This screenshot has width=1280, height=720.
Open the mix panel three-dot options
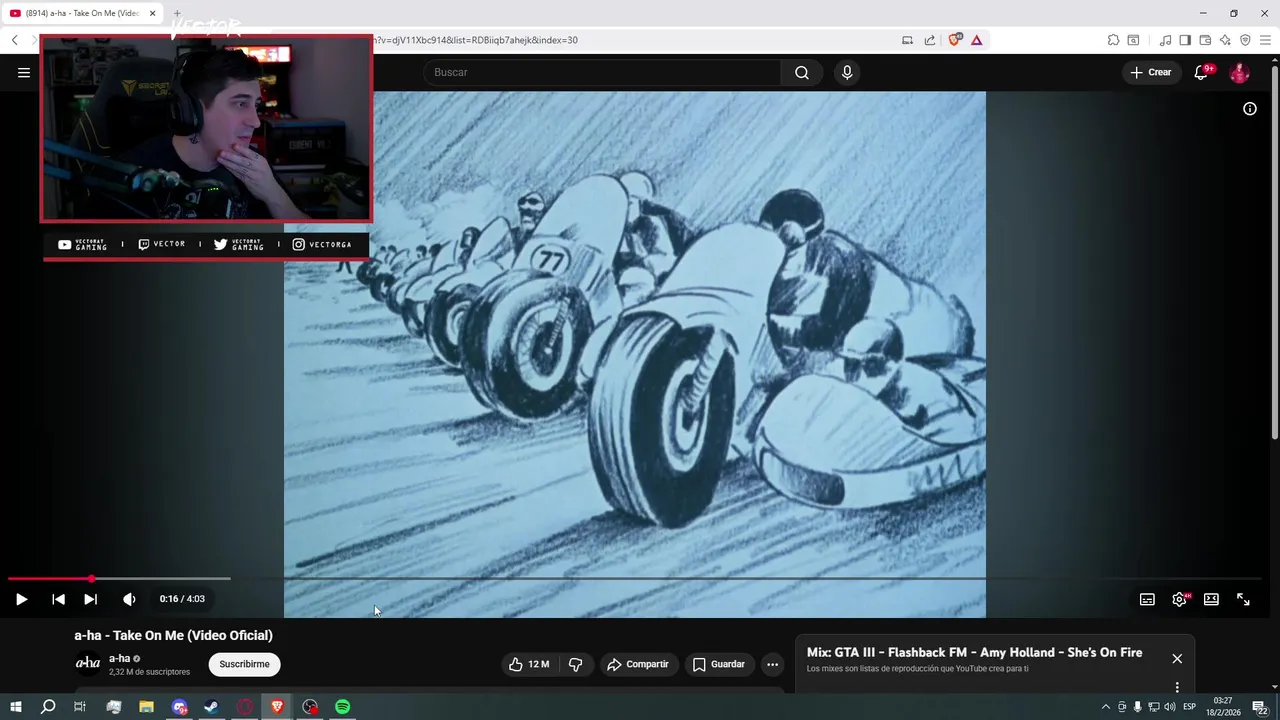coord(1177,687)
